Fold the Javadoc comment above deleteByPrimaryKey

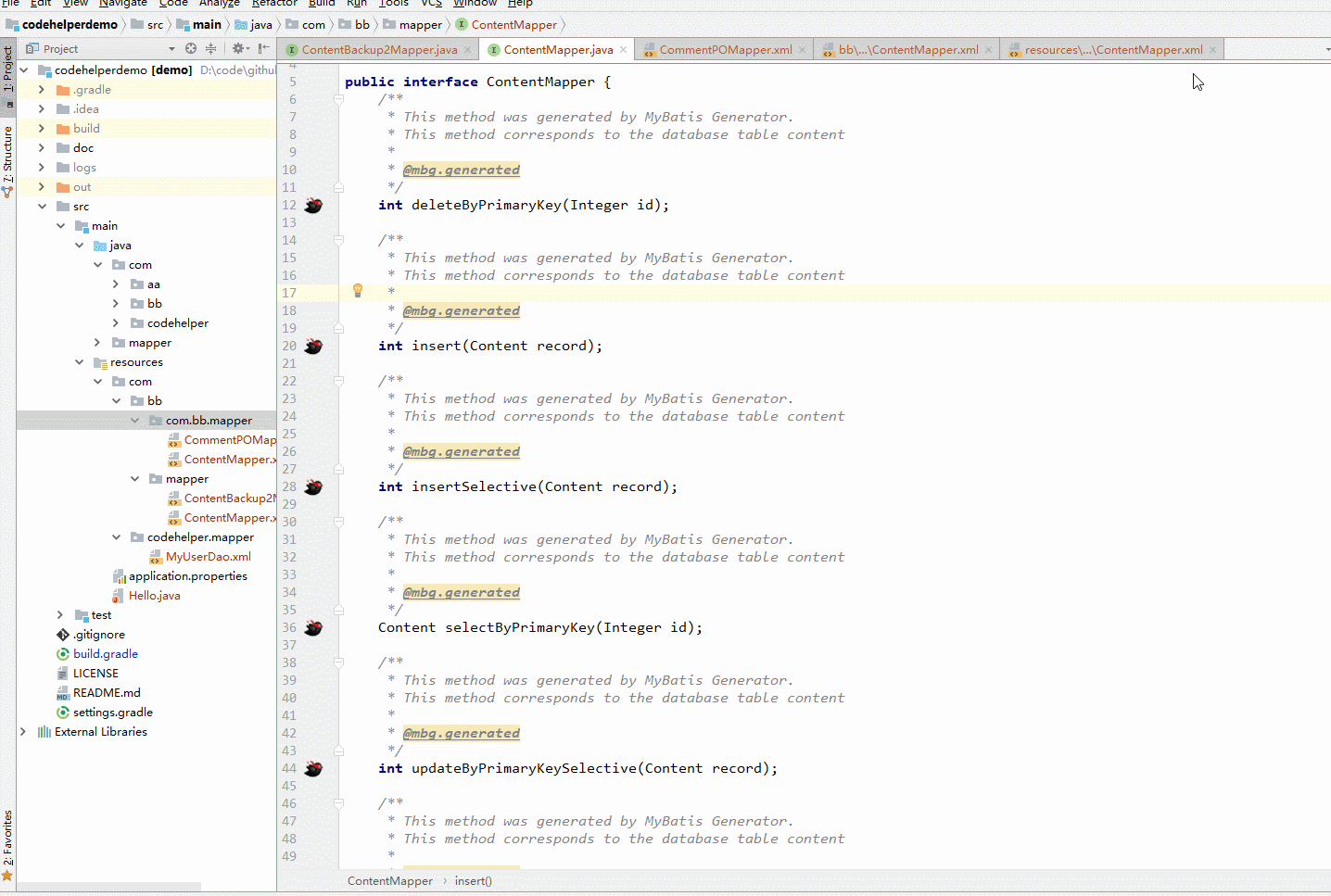[338, 99]
